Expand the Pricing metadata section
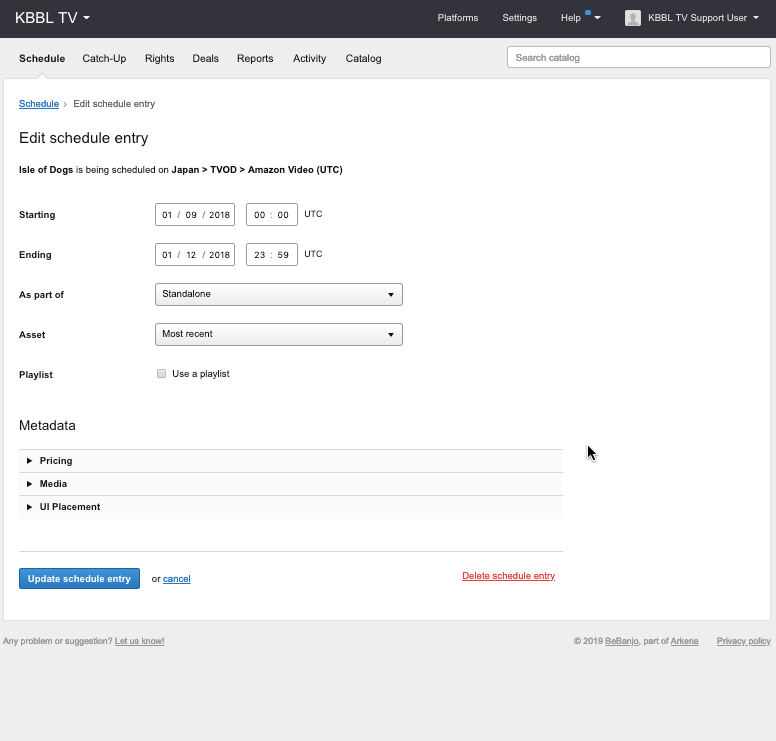The image size is (776, 741). pyautogui.click(x=291, y=461)
